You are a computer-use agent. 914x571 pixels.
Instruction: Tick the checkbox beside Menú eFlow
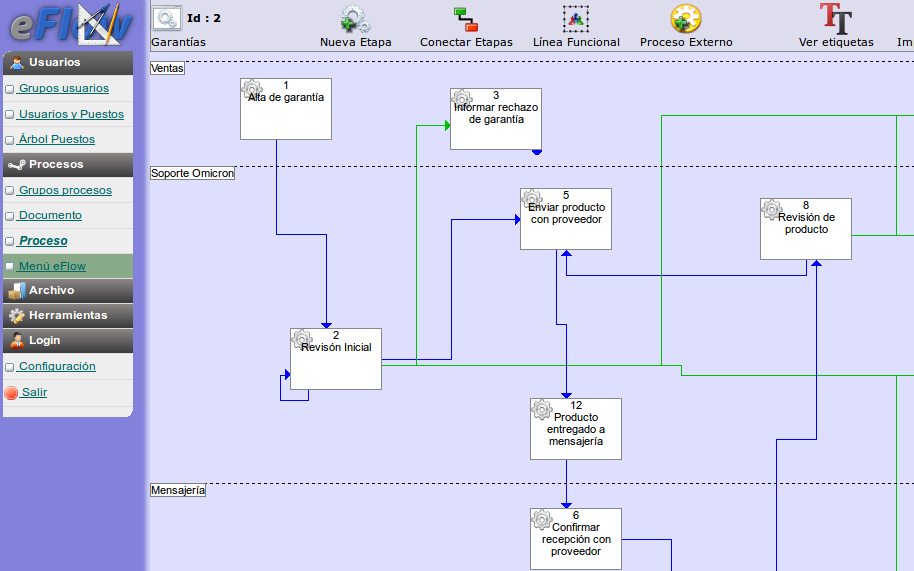point(10,267)
